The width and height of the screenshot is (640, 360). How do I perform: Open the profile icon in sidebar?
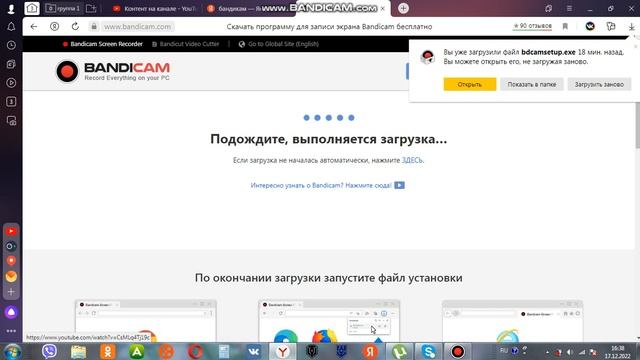coord(11,9)
